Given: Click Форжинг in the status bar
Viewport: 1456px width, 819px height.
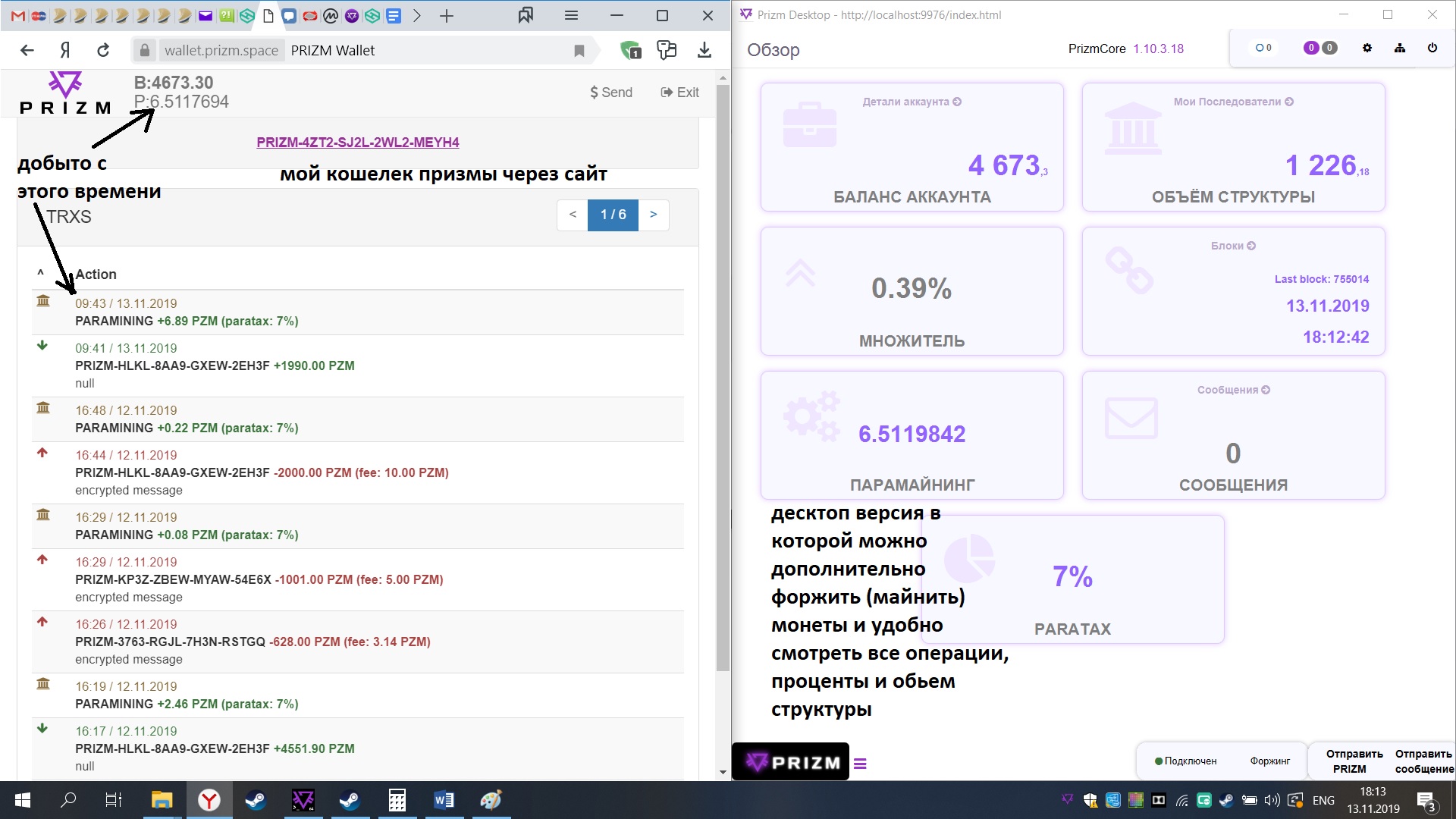Looking at the screenshot, I should pos(1270,761).
